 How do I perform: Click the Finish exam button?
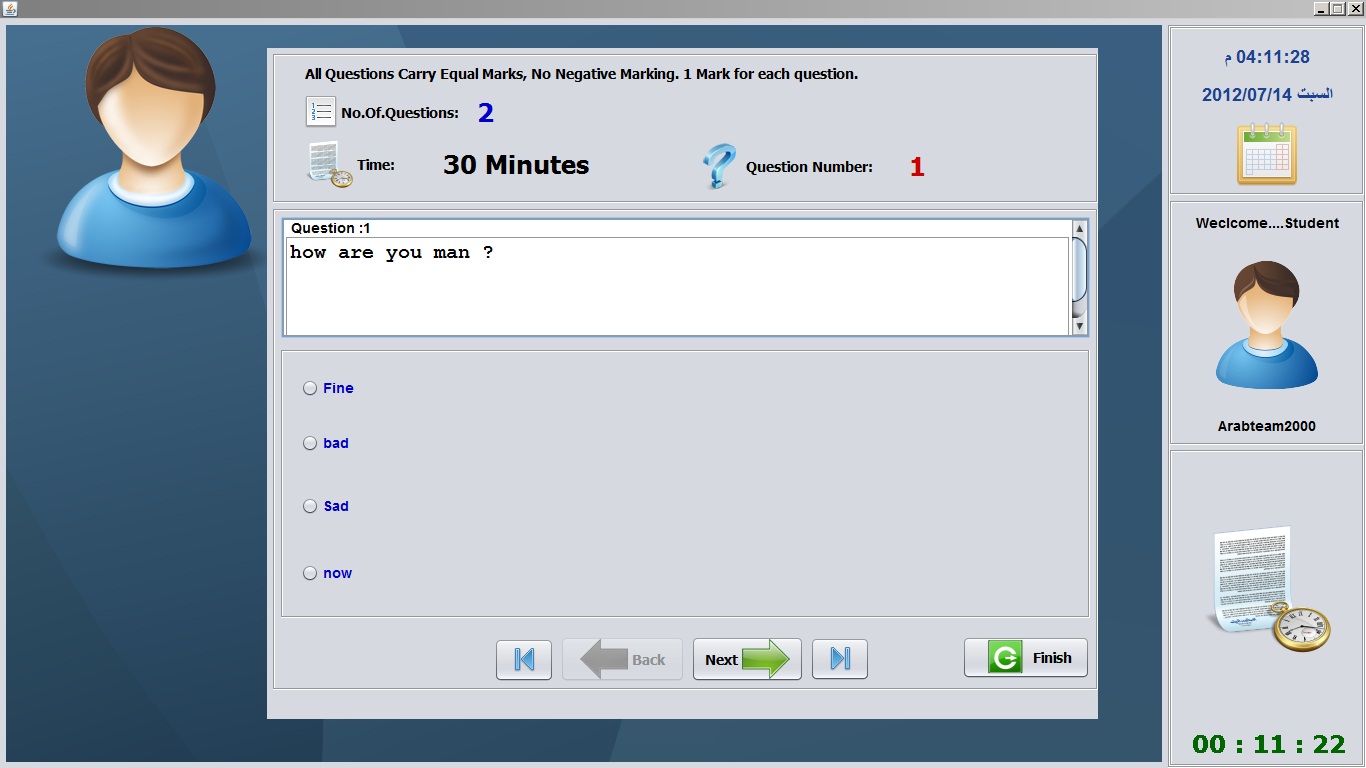click(1025, 658)
